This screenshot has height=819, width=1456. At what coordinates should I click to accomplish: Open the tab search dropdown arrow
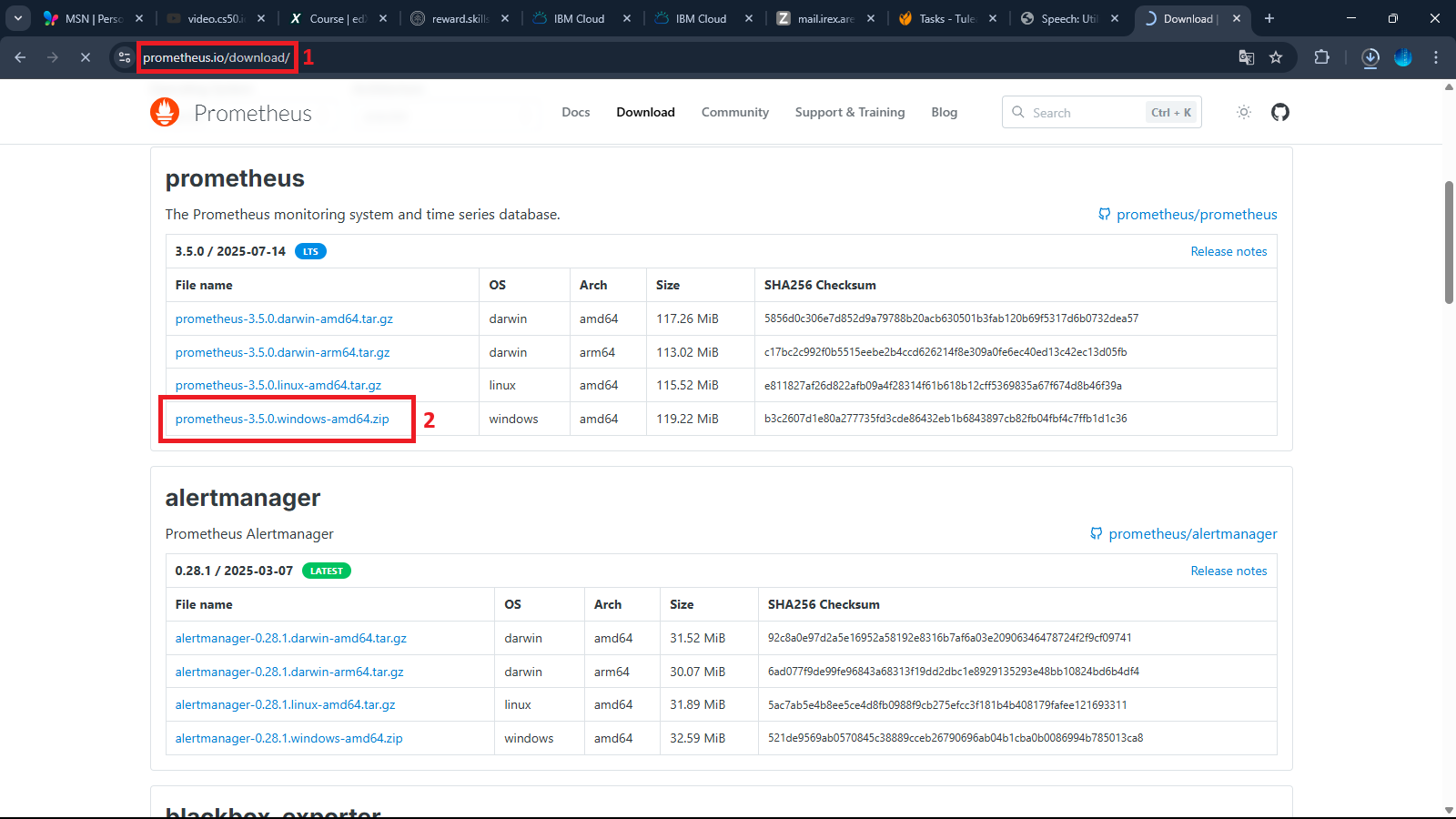point(17,18)
